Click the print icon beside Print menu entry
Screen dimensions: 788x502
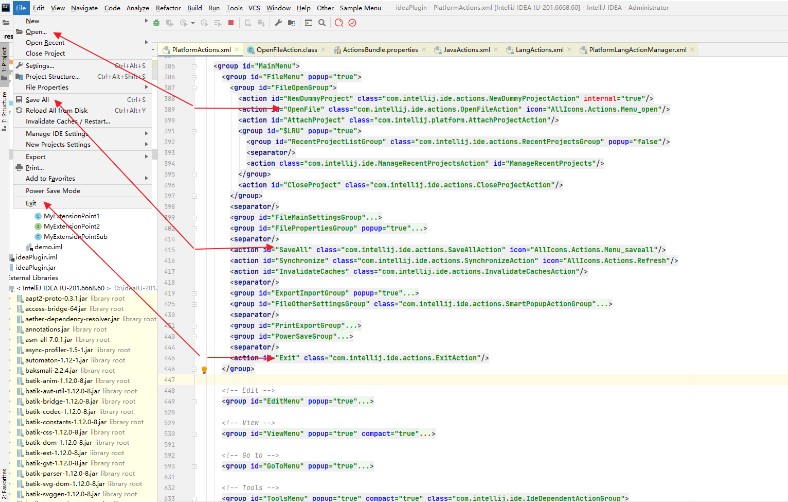(x=19, y=167)
